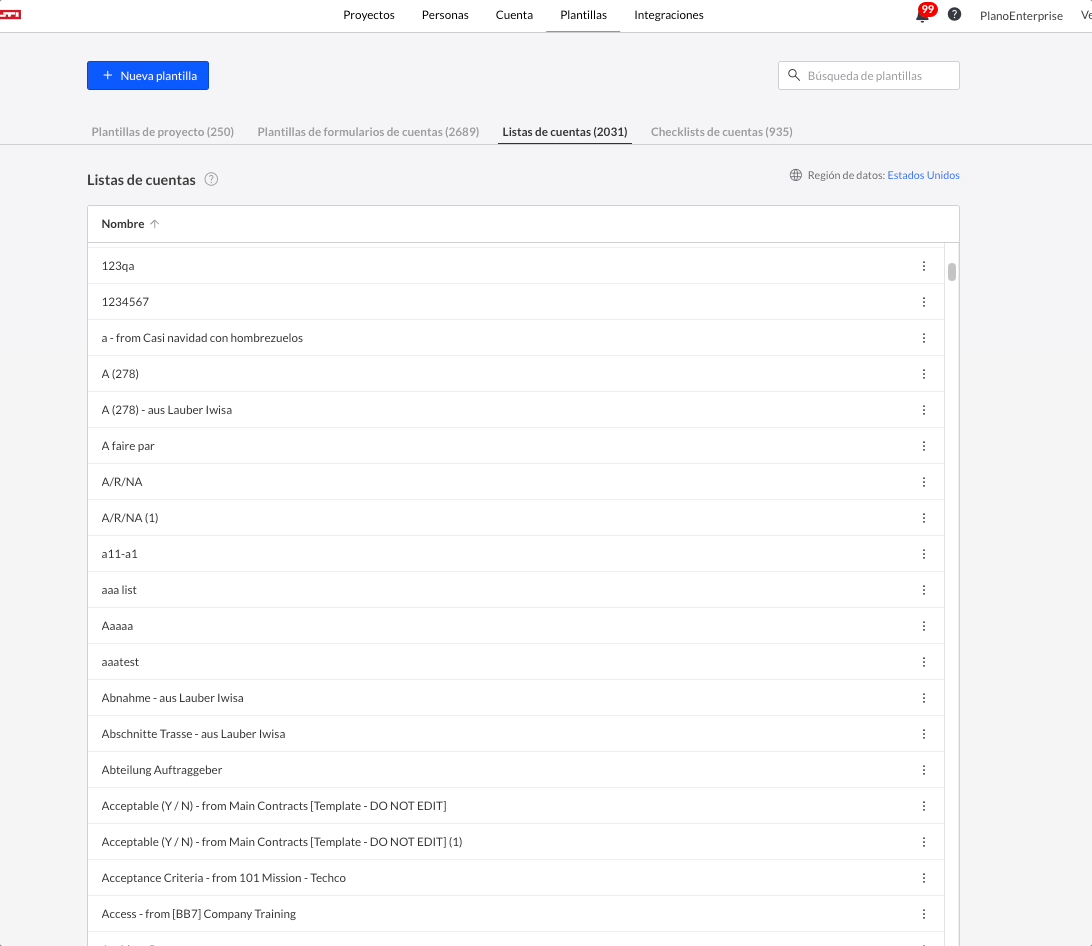Open the help question mark icon in header
Viewport: 1092px width, 946px height.
pyautogui.click(x=954, y=15)
